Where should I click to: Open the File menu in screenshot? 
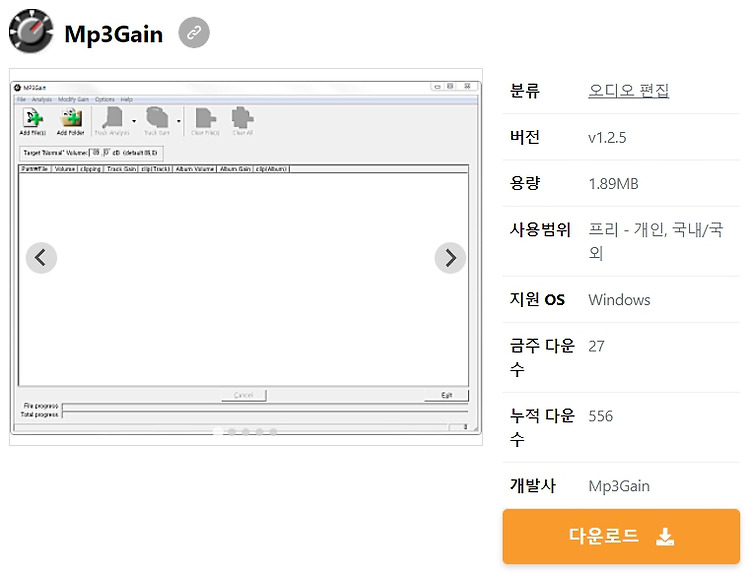click(x=22, y=99)
